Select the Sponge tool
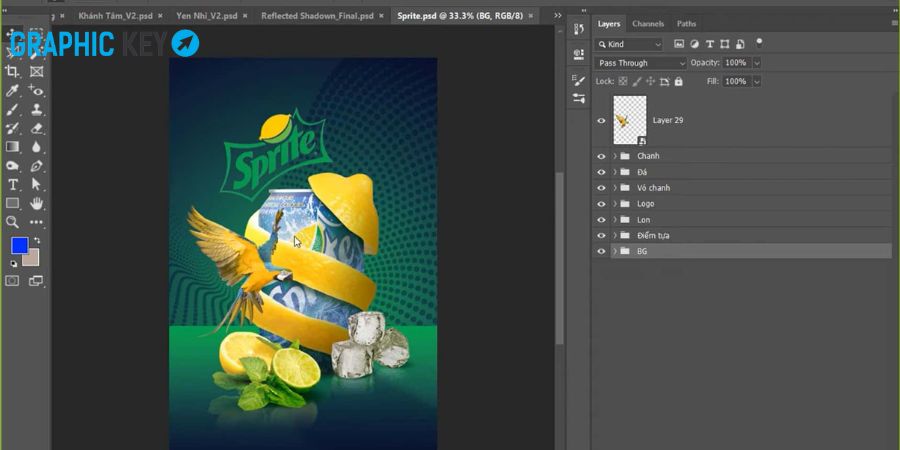This screenshot has height=450, width=900. point(12,166)
